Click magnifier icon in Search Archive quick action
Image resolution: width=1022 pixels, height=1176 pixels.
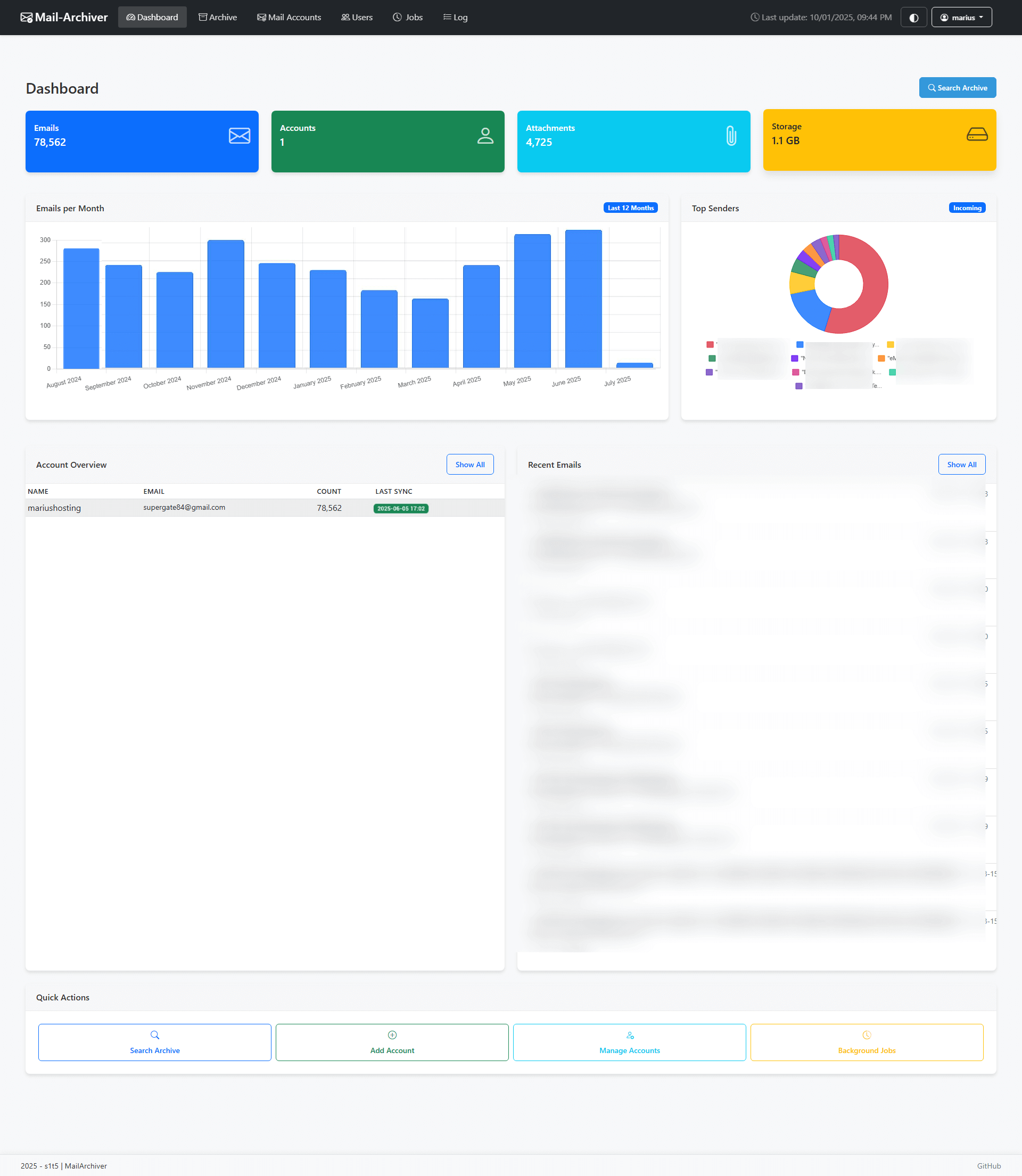point(154,1034)
